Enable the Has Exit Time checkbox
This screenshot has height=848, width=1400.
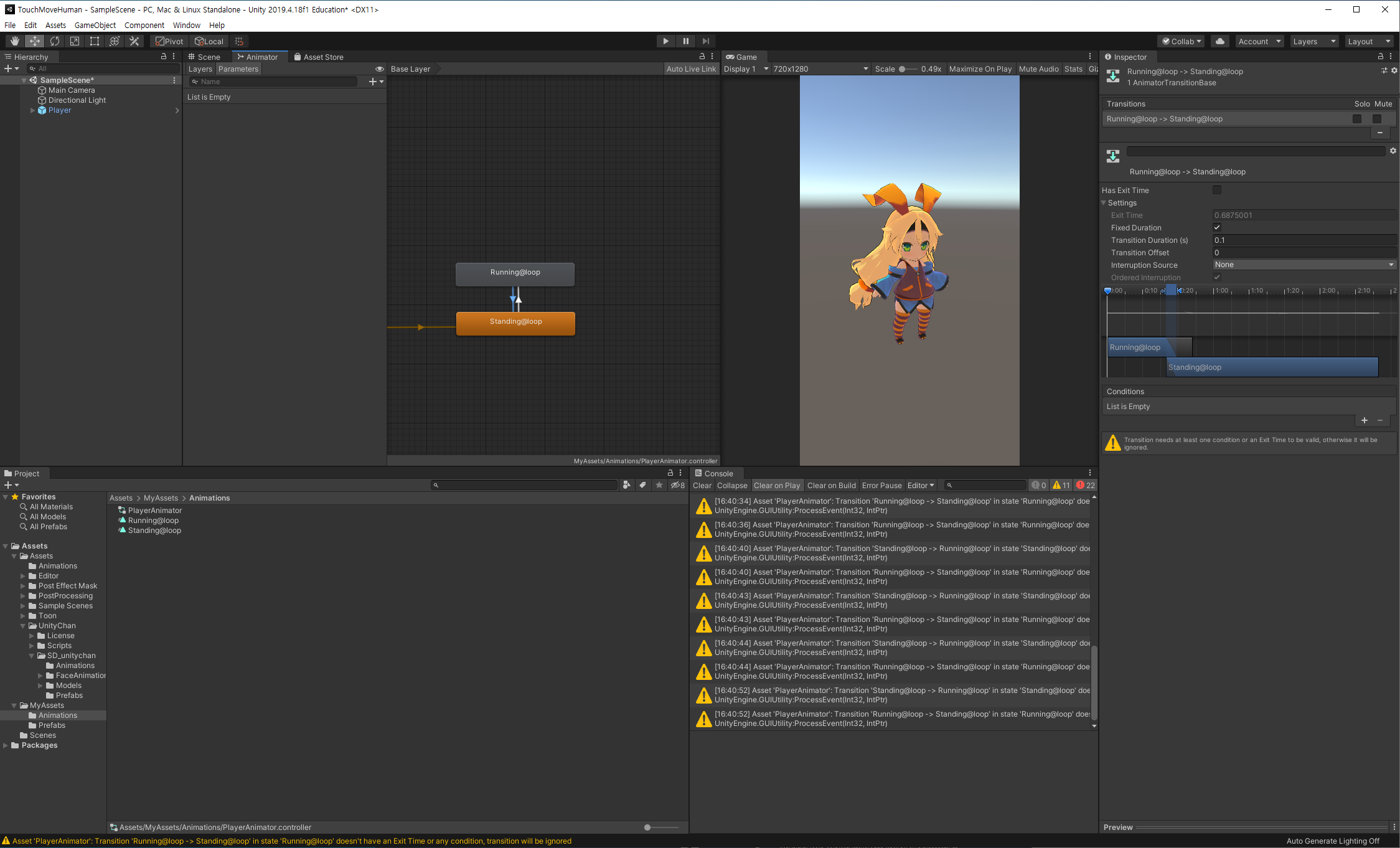[1217, 190]
